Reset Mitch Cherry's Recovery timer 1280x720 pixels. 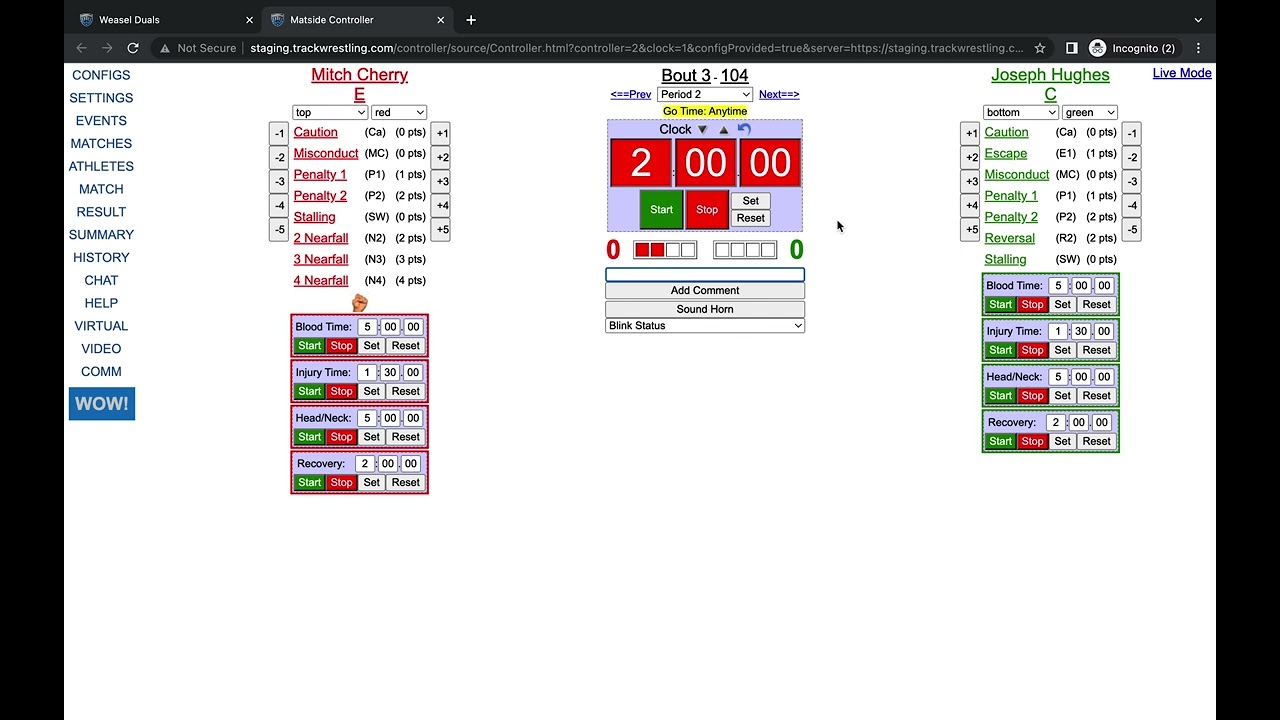[x=405, y=482]
